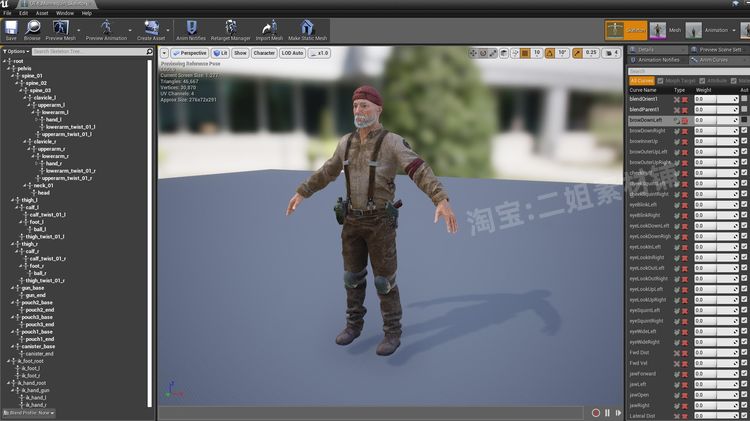Open the Blend Profile dropdown
The image size is (750, 421).
coord(30,413)
